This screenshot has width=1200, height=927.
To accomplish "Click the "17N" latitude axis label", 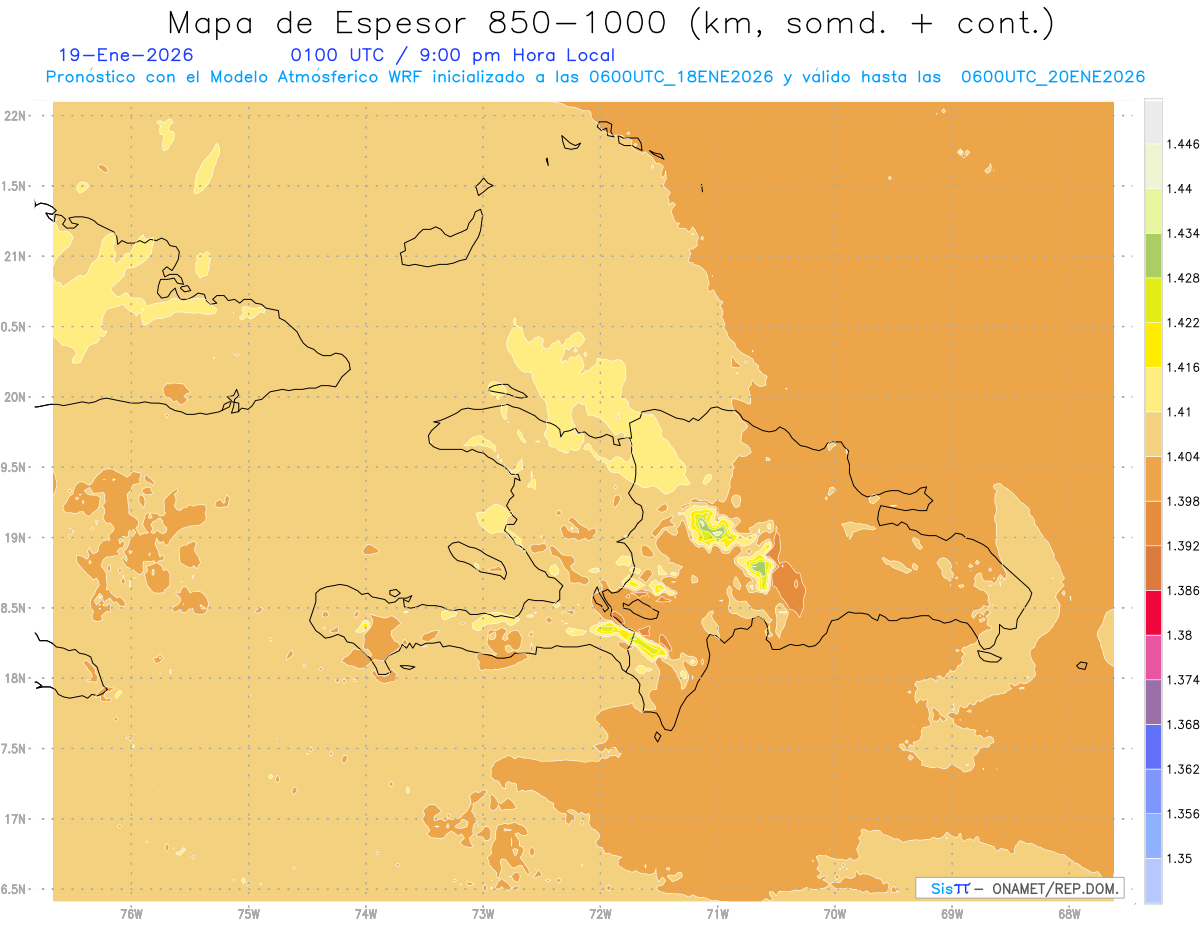I will 17,819.
